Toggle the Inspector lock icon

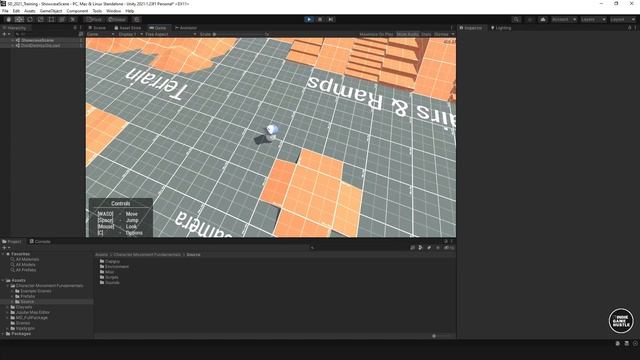click(629, 28)
